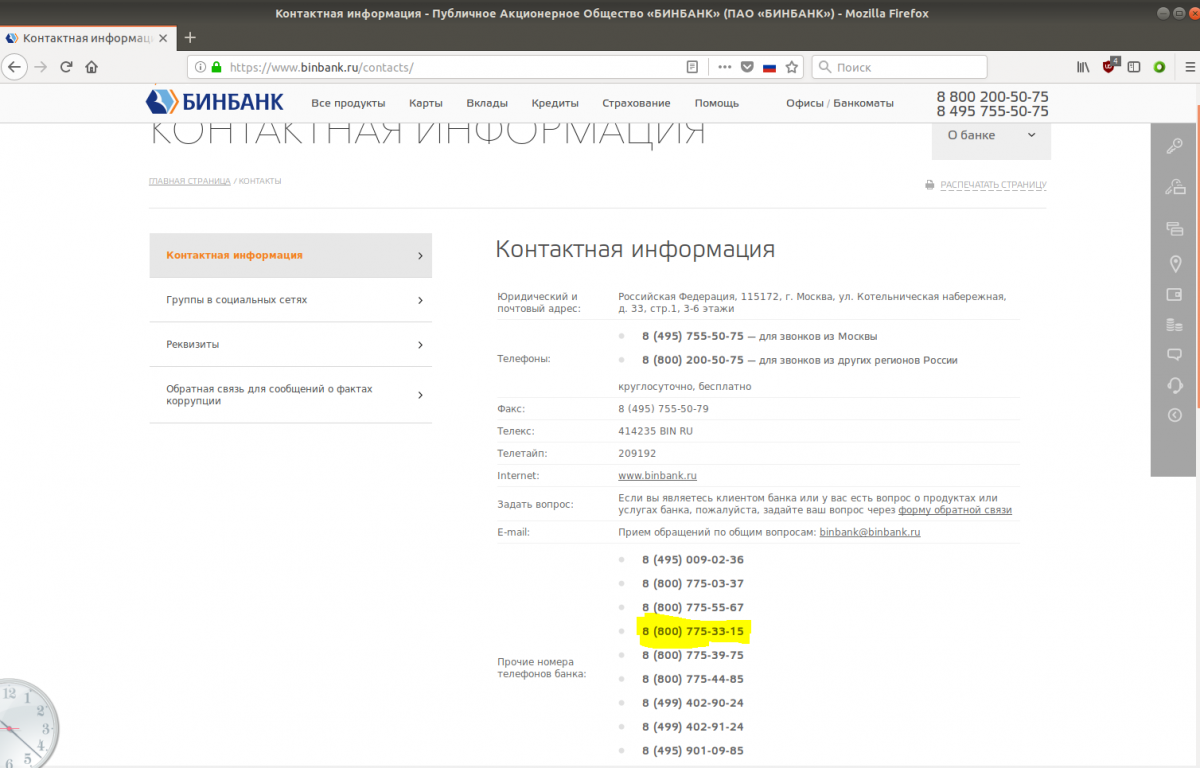Open the wallet icon in right sidebar
Screen dimensions: 1200x768
[x=1175, y=295]
